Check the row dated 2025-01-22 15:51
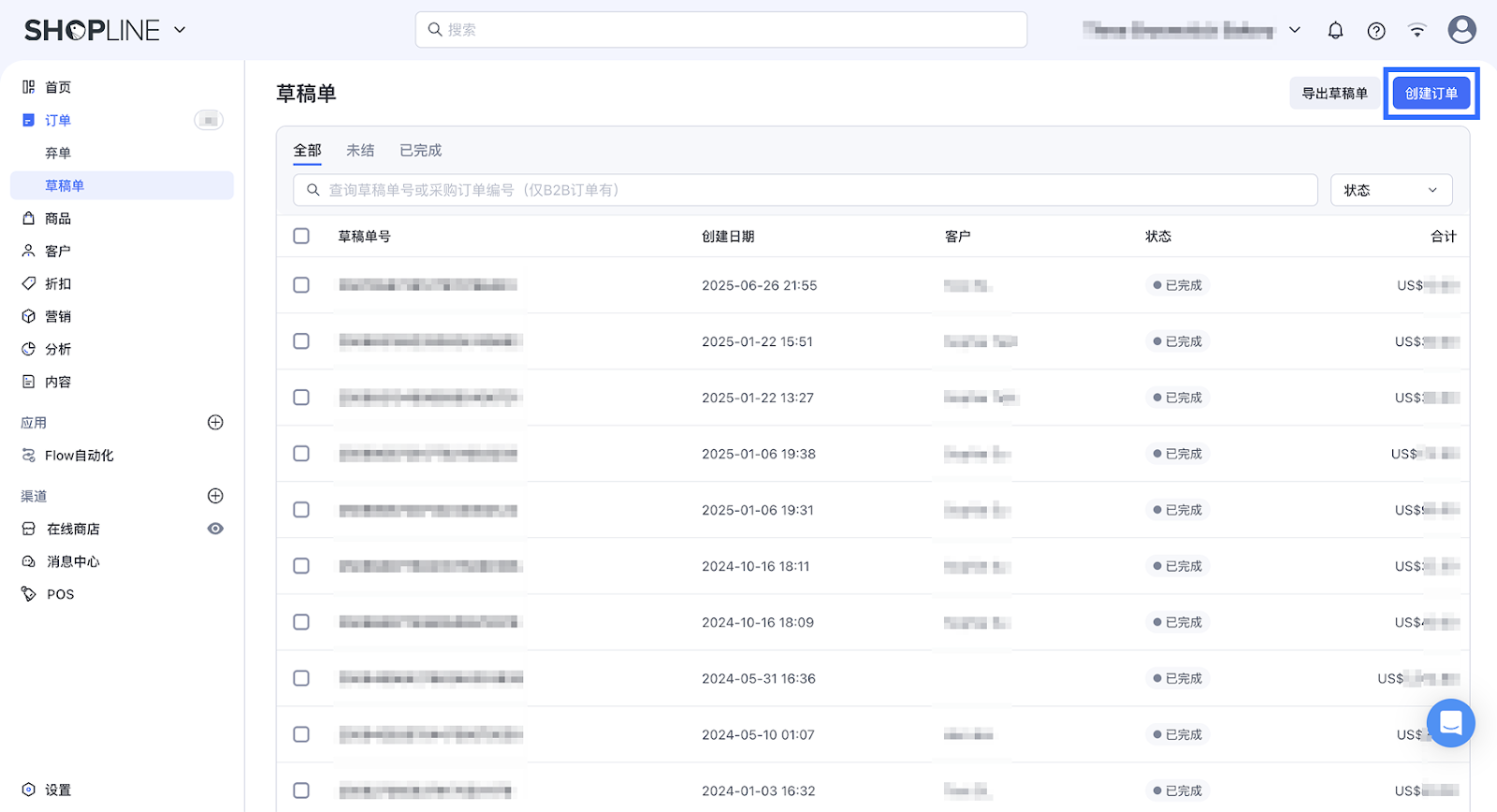The height and width of the screenshot is (812, 1497). click(301, 341)
